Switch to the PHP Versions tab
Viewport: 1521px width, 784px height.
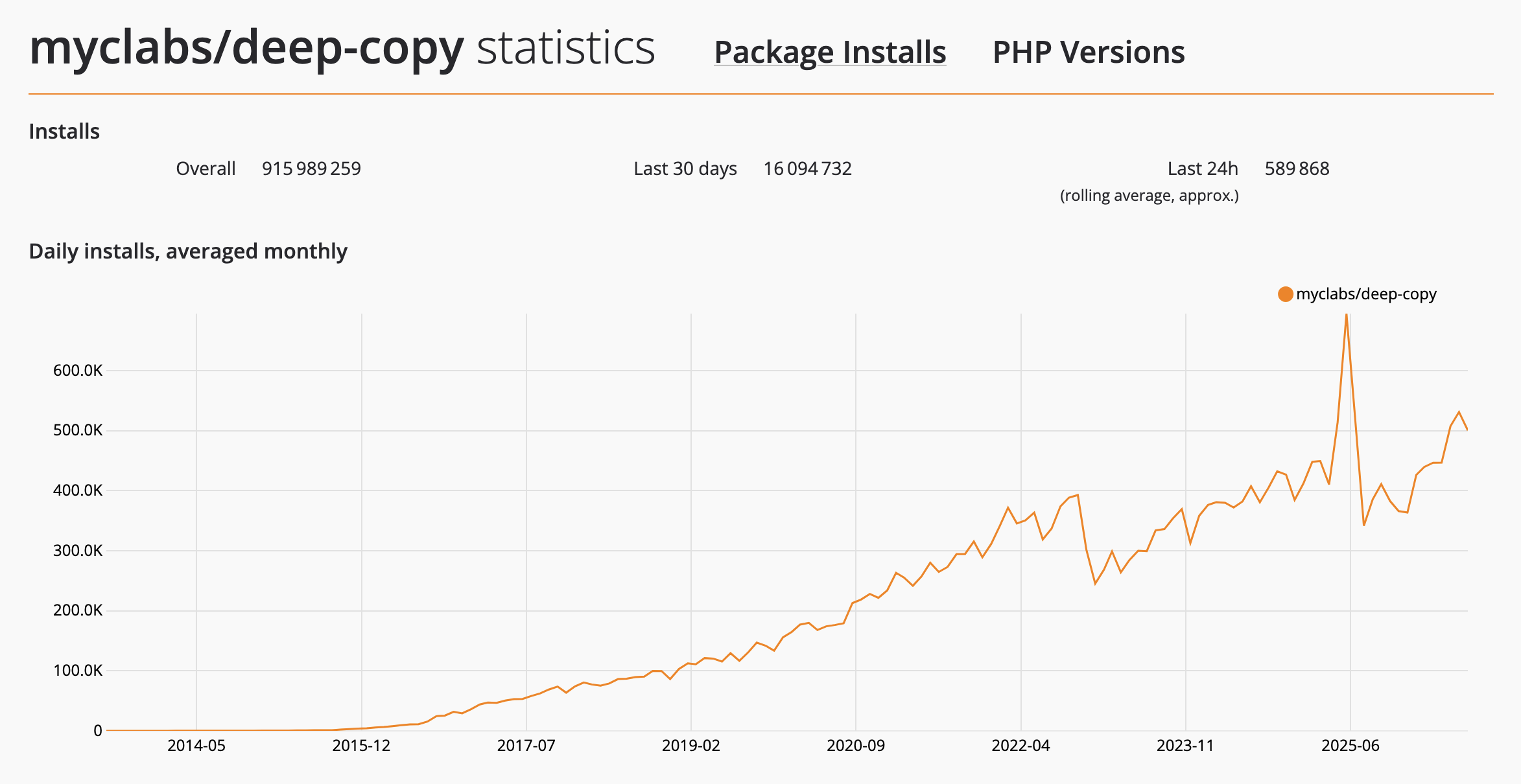coord(1089,52)
